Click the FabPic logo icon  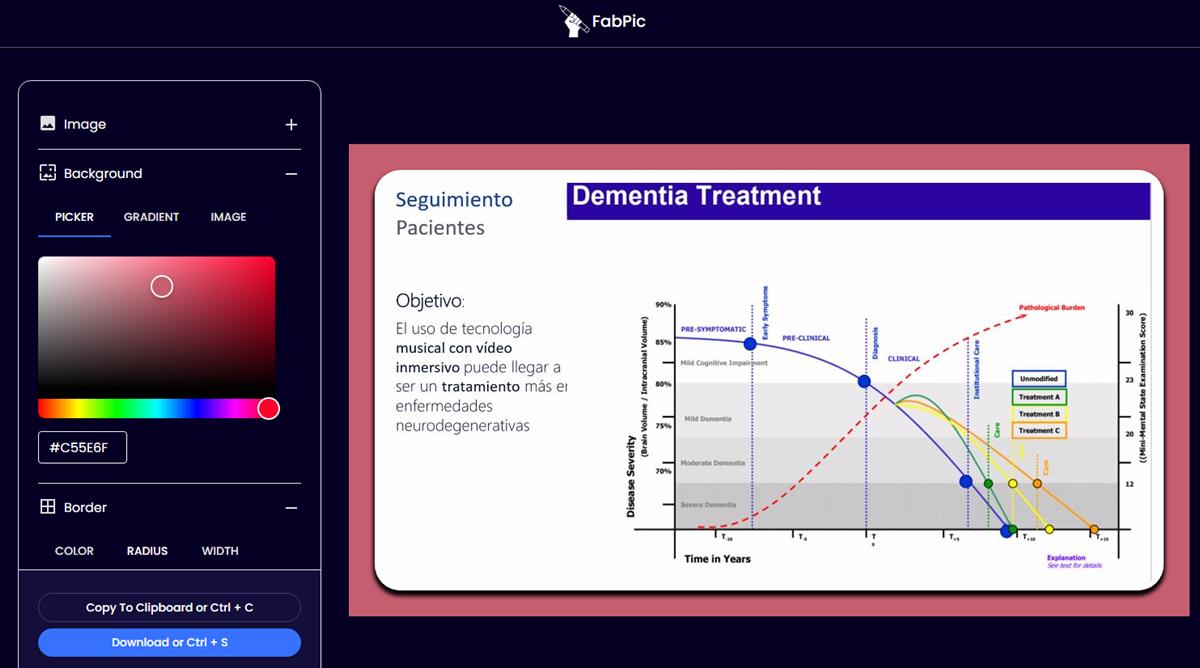click(572, 21)
